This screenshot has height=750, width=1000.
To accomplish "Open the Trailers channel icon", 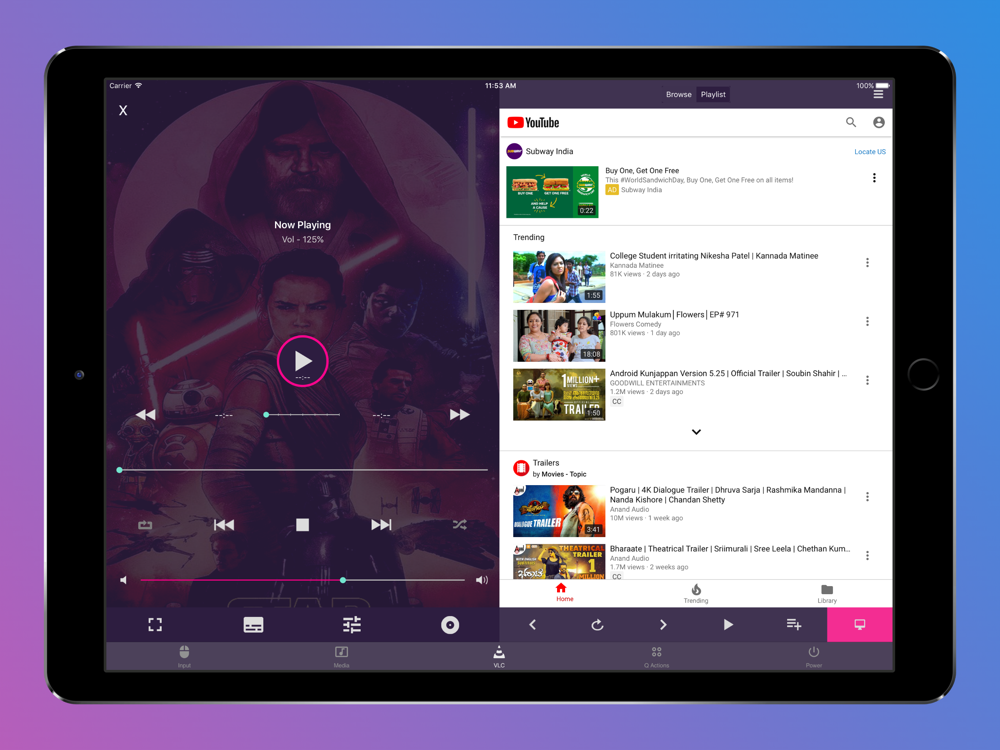I will point(521,468).
